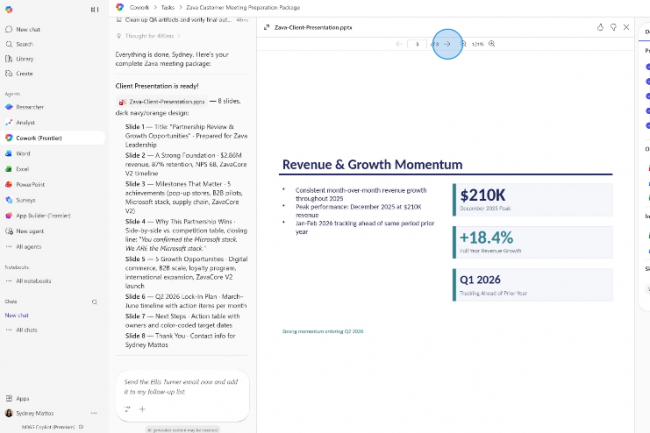Image resolution: width=650 pixels, height=433 pixels.
Task: Expand All agents list
Action: click(30, 245)
